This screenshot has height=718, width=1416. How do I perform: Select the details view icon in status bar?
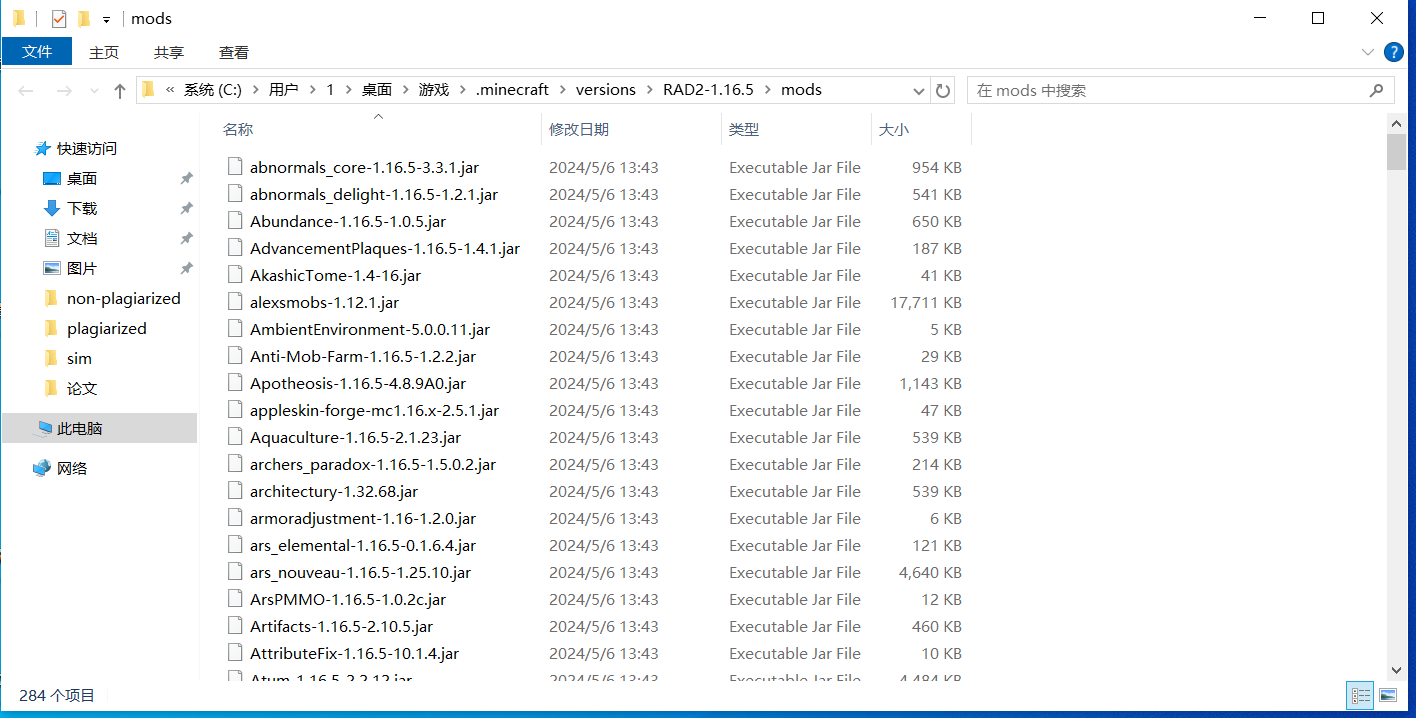click(x=1360, y=695)
